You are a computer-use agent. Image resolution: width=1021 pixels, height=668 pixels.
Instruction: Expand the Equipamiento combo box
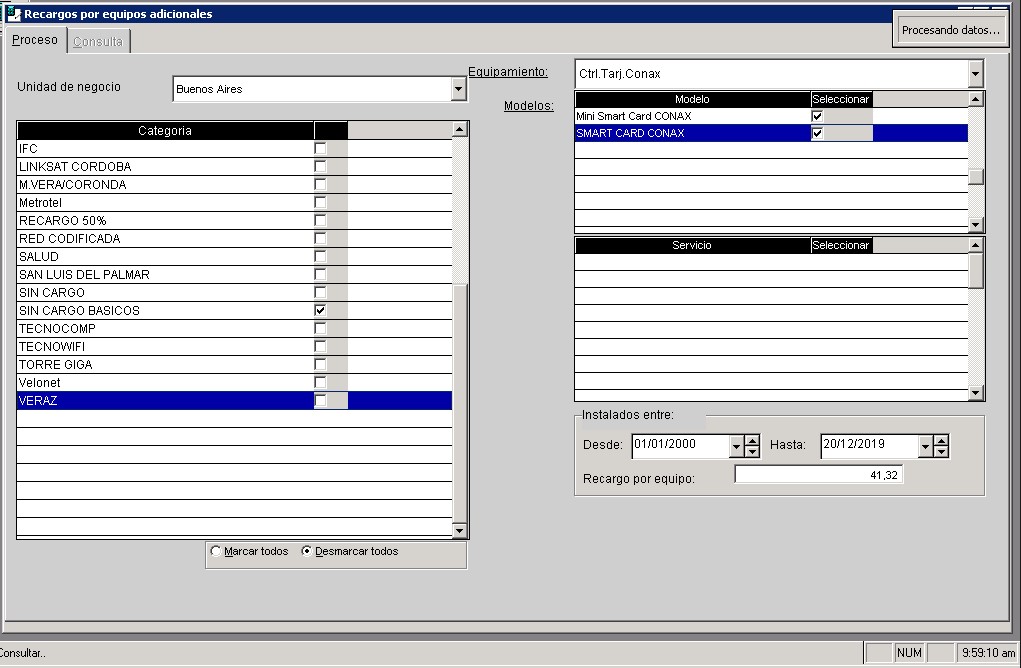pyautogui.click(x=976, y=74)
